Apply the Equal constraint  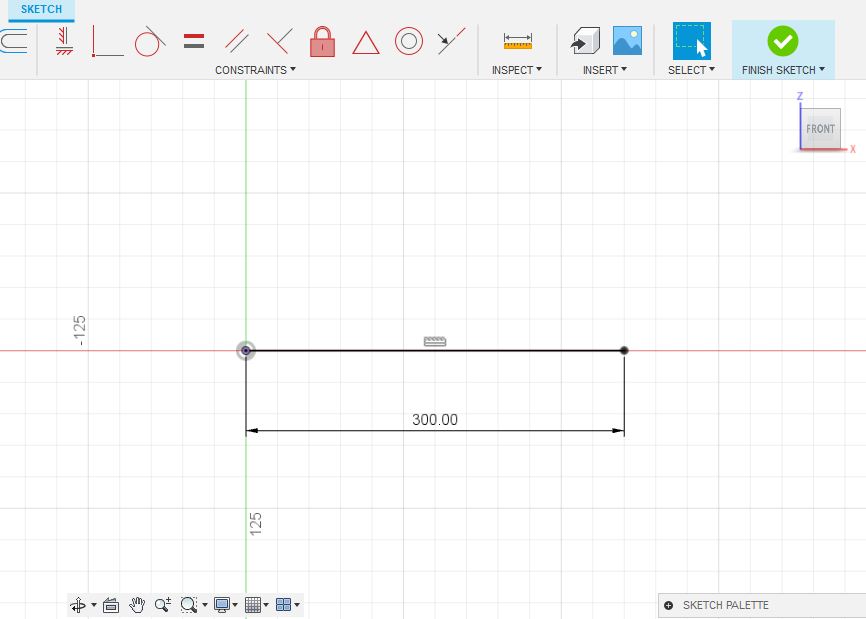[194, 41]
